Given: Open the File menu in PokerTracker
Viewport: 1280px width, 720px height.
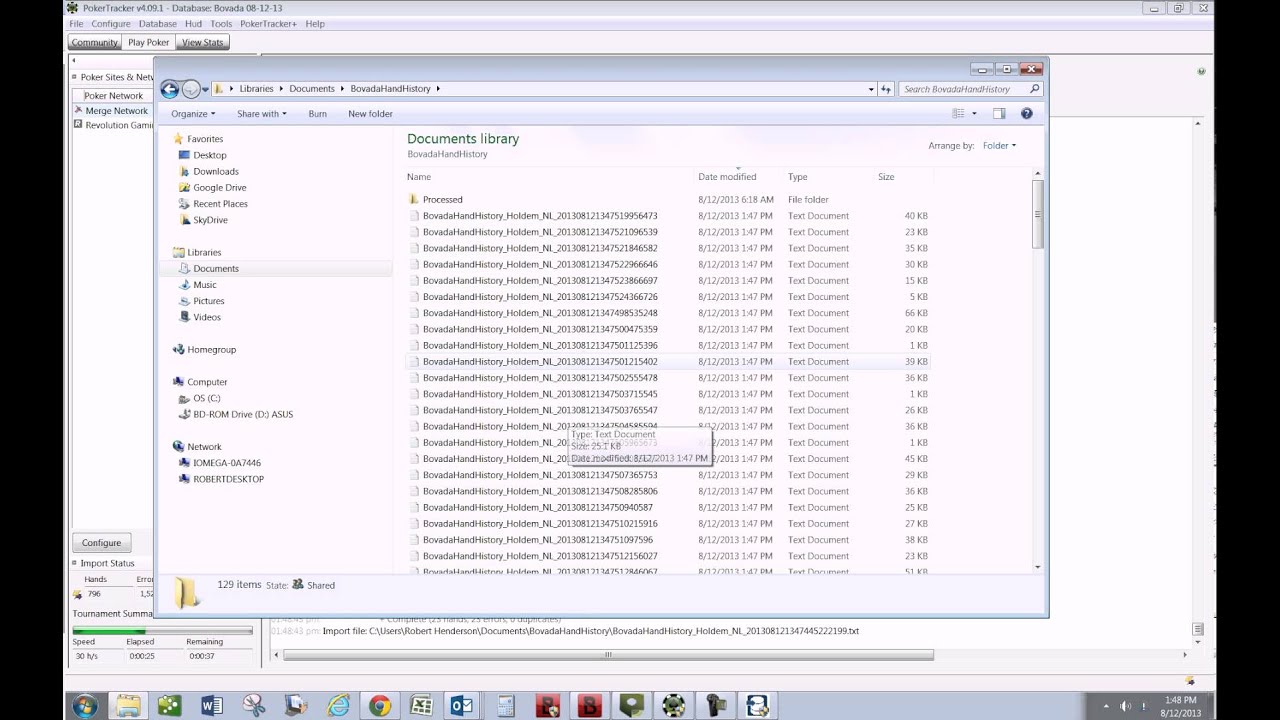Looking at the screenshot, I should pos(76,24).
